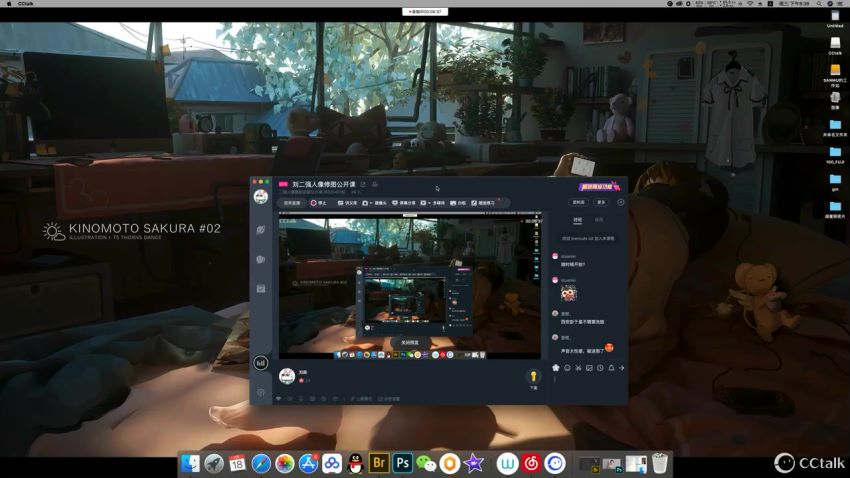Click the whiteboard toolbar button

click(458, 203)
